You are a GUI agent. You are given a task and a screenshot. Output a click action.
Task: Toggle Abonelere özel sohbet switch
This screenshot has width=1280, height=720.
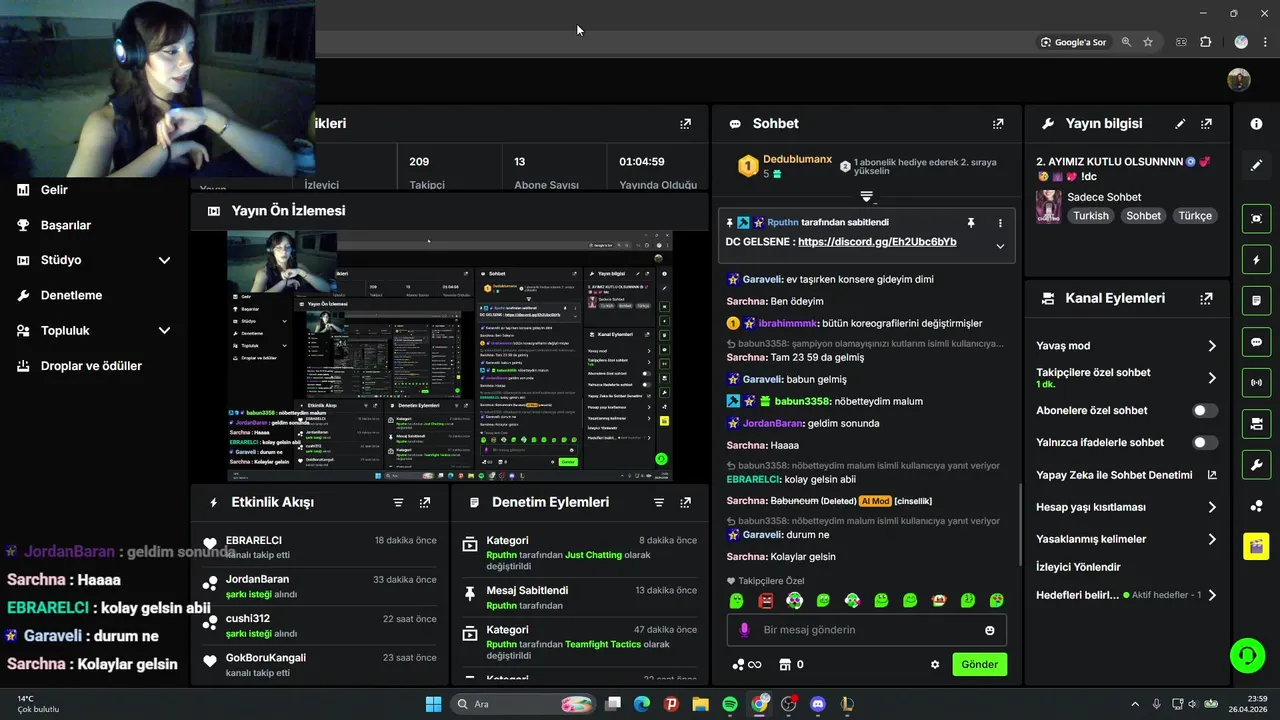tap(1205, 410)
